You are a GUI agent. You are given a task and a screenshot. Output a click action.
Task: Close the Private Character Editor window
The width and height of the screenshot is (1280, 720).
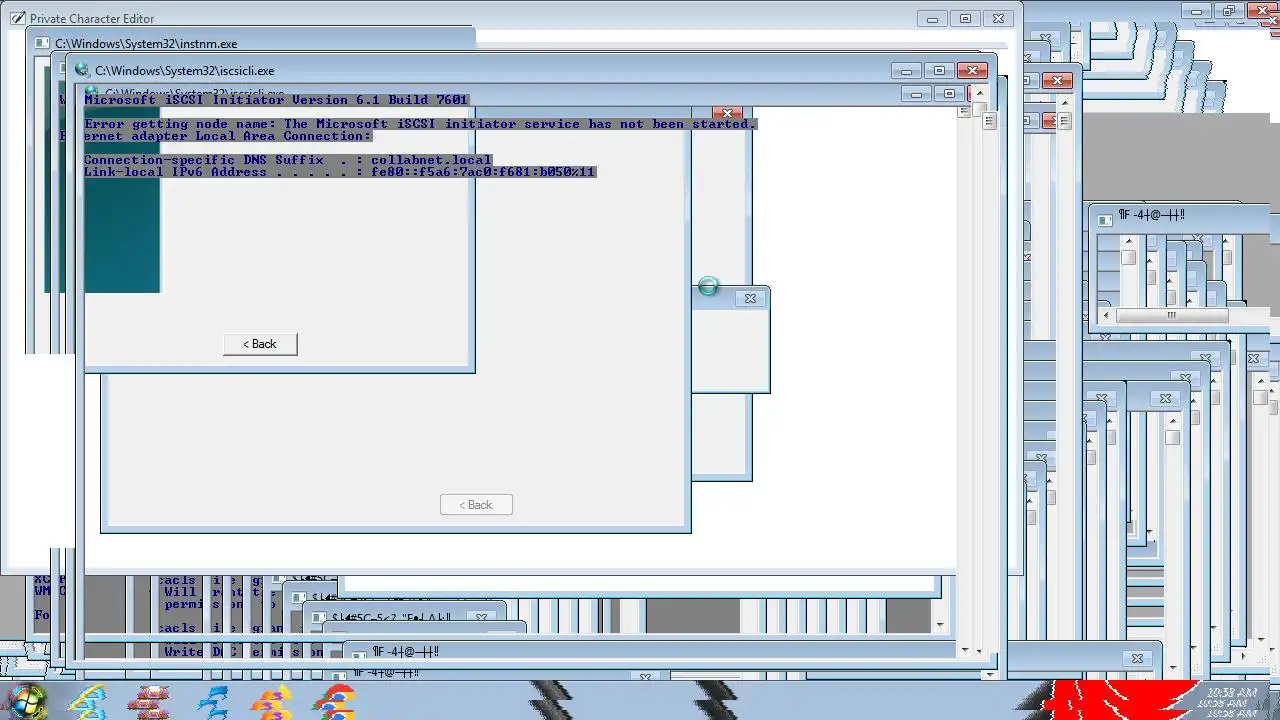click(998, 18)
